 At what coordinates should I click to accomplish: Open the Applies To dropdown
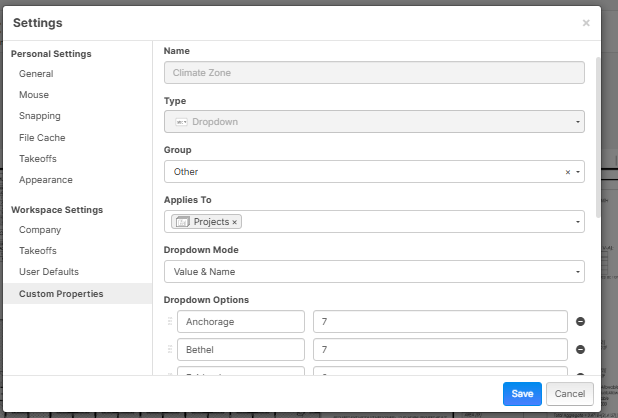(578, 222)
